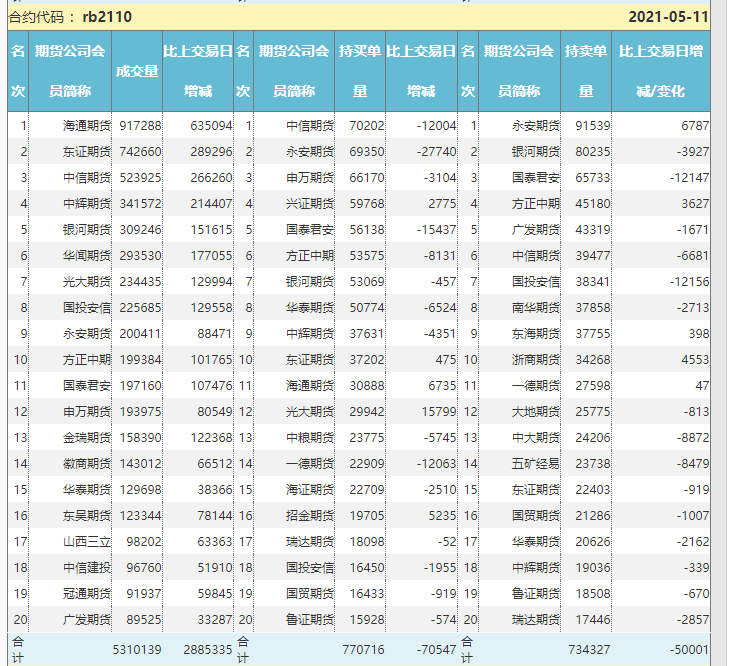
Task: Click long position value 56138
Action: [x=367, y=230]
